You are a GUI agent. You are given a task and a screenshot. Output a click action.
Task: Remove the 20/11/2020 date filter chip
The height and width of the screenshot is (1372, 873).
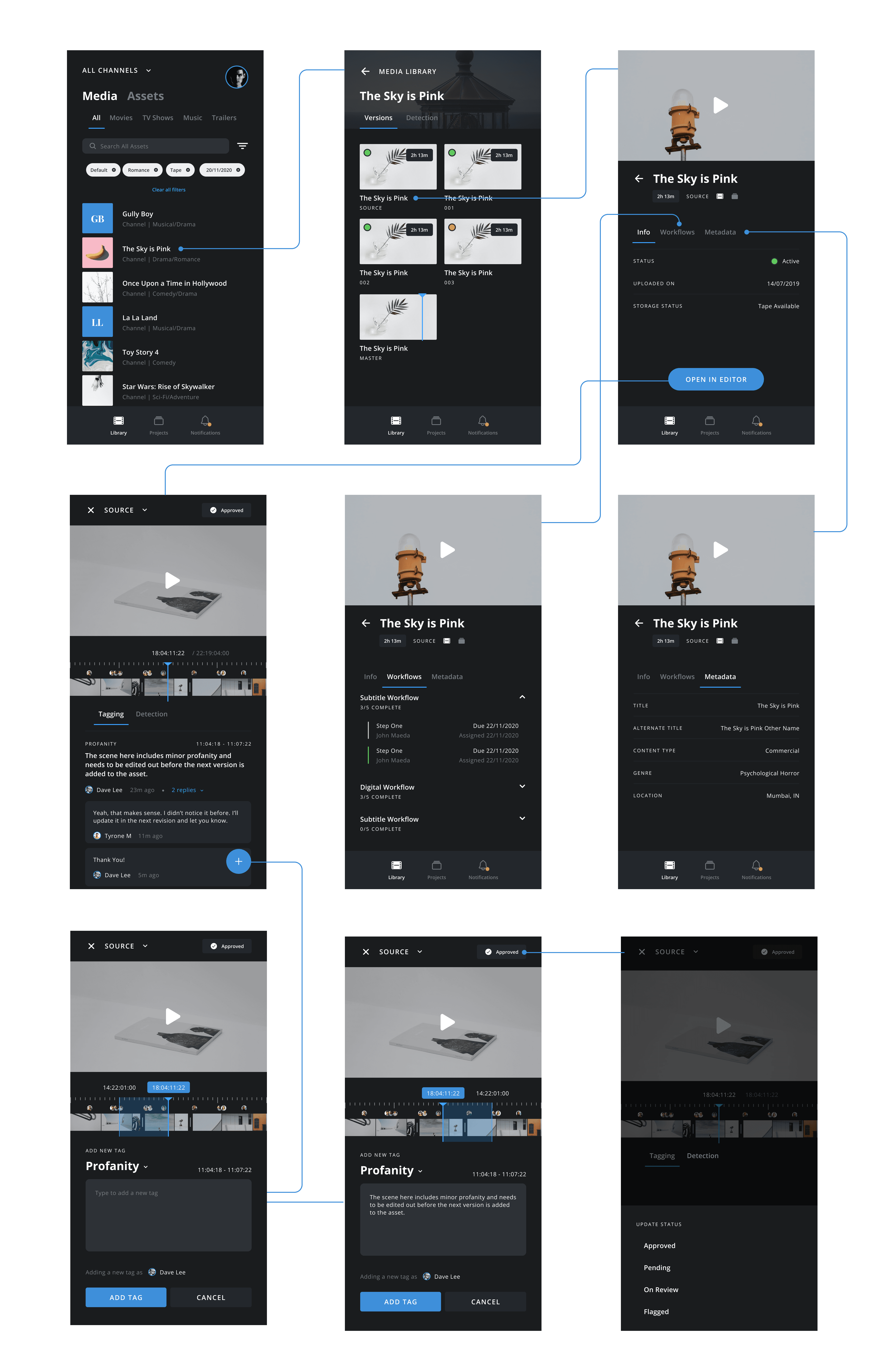point(238,170)
